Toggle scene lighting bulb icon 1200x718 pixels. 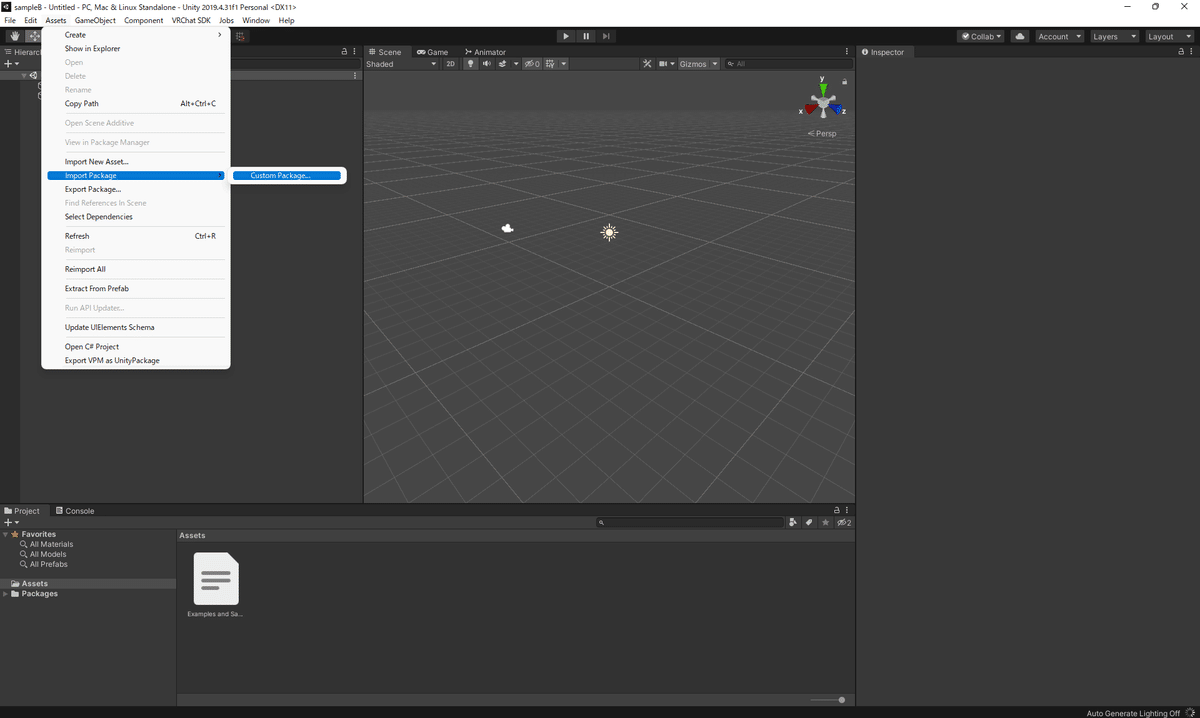pyautogui.click(x=471, y=64)
